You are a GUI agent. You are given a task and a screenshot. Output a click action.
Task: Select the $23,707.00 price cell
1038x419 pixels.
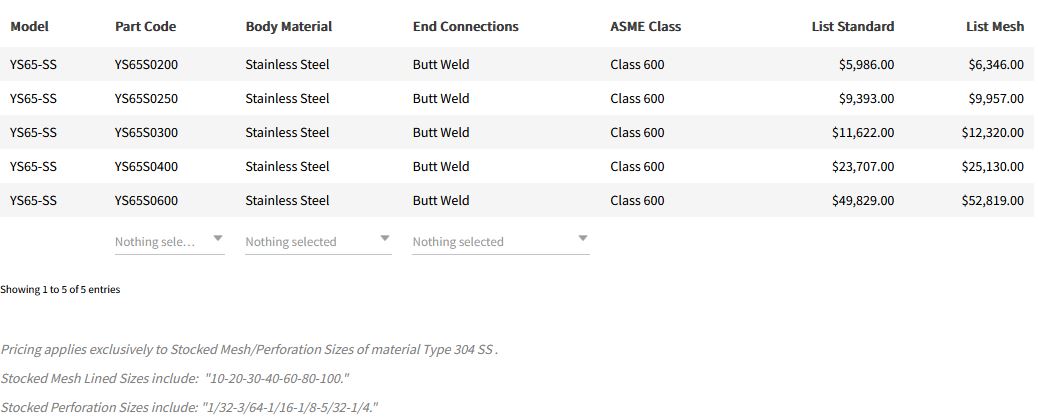863,167
